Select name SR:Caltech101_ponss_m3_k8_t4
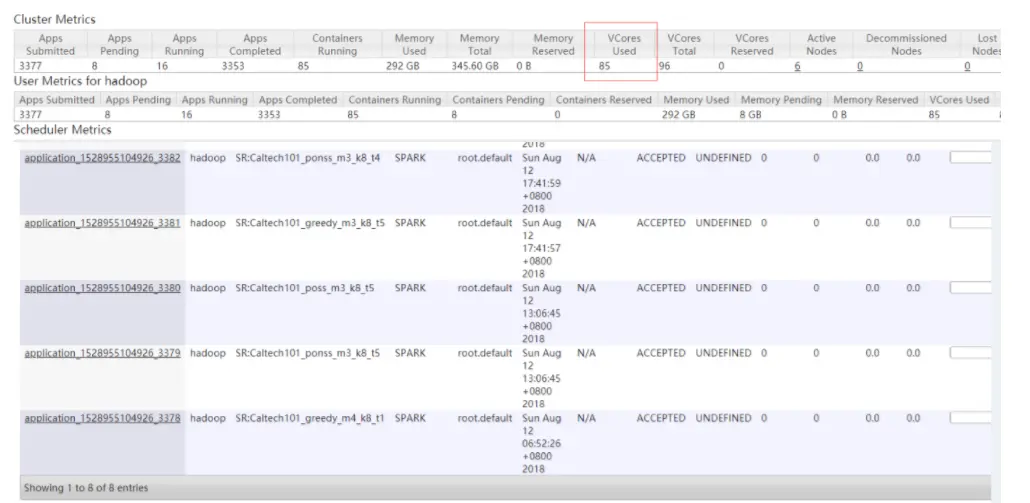This screenshot has width=1030, height=503. point(307,158)
